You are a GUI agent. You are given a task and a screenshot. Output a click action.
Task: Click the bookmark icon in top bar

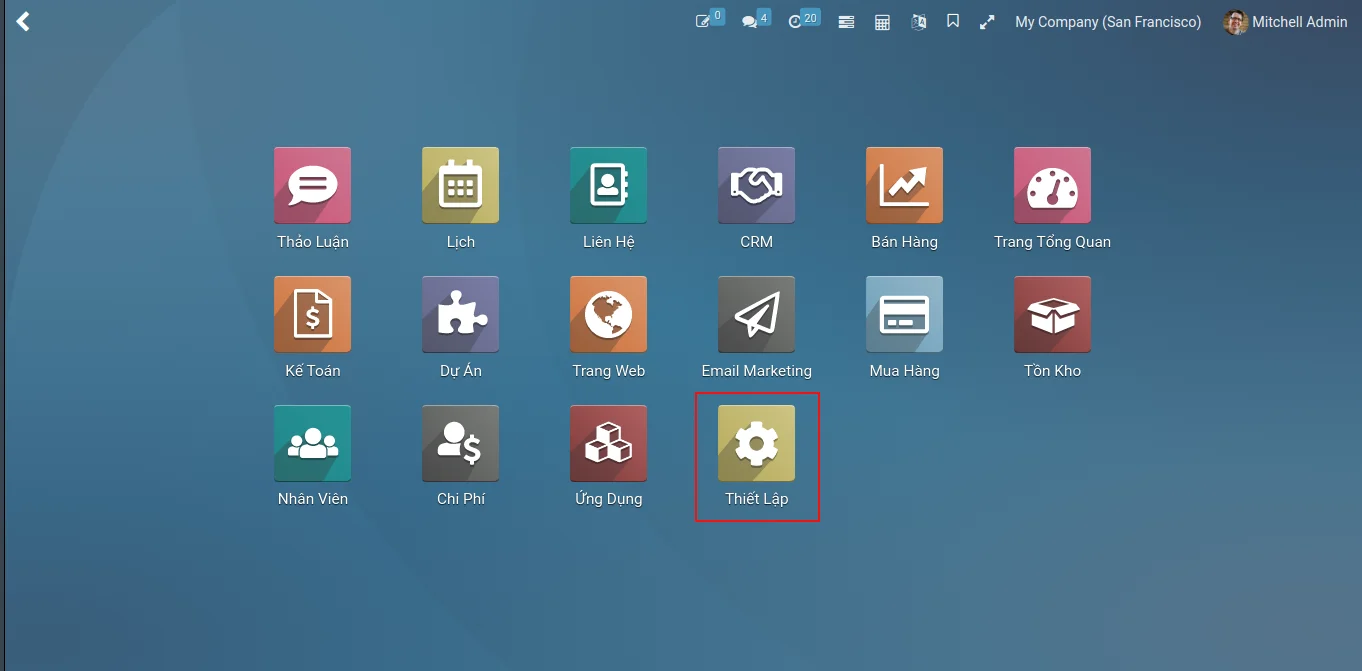coord(953,21)
